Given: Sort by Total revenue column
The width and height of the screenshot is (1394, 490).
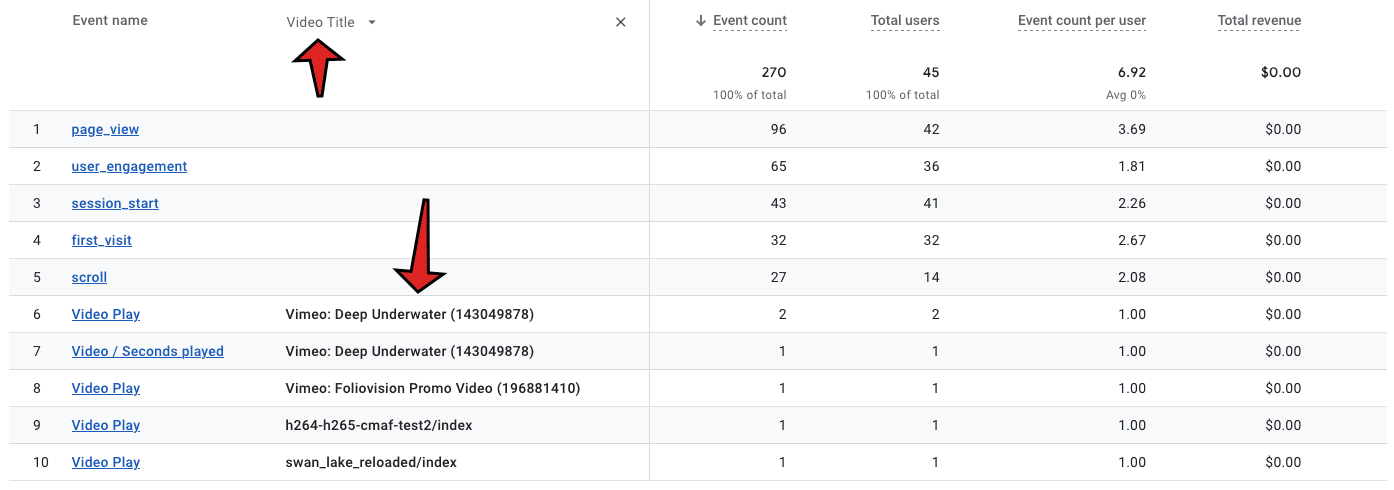Looking at the screenshot, I should tap(1259, 21).
